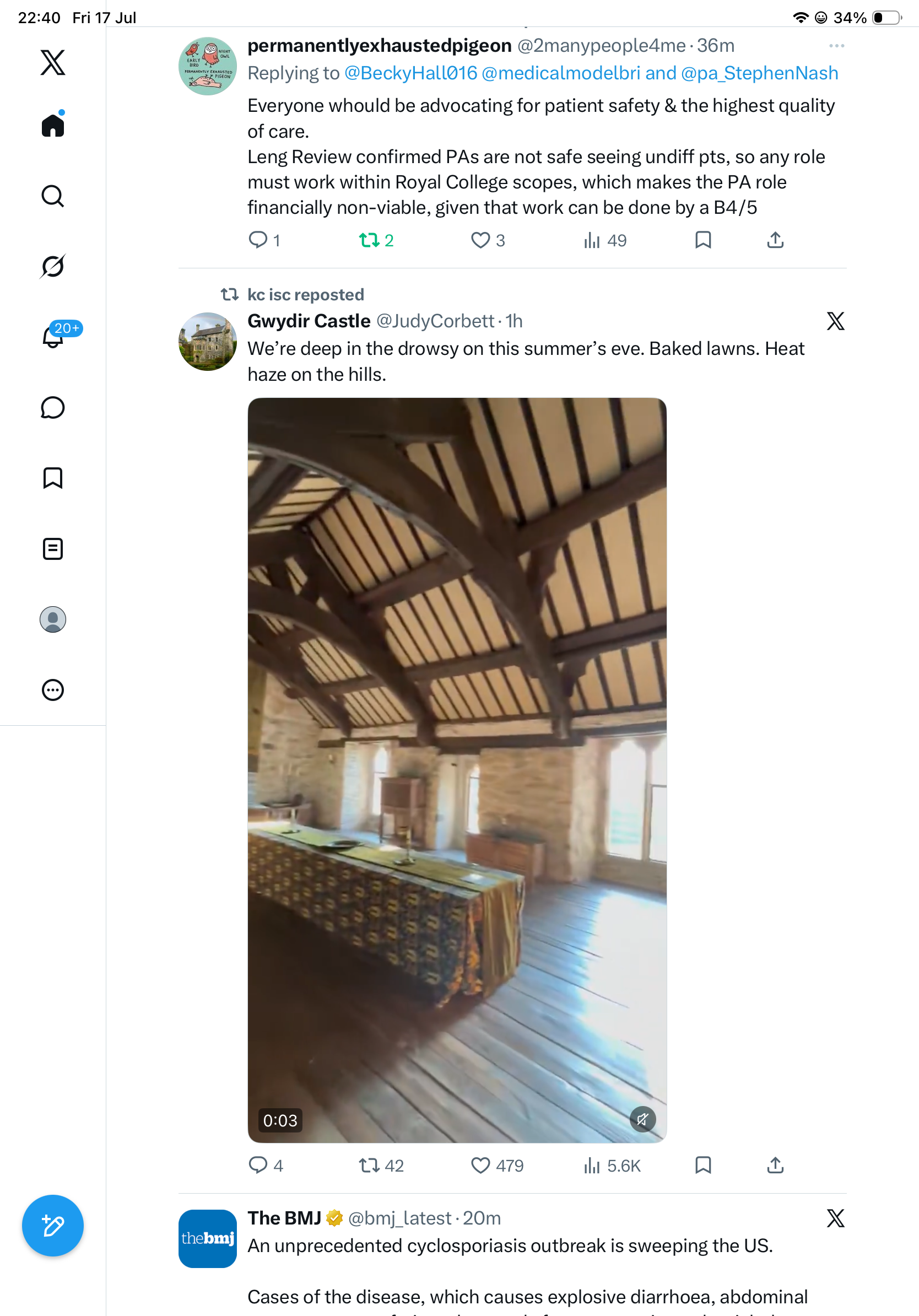This screenshot has height=1316, width=919.
Task: Share the pigeon reply post
Action: pyautogui.click(x=775, y=240)
